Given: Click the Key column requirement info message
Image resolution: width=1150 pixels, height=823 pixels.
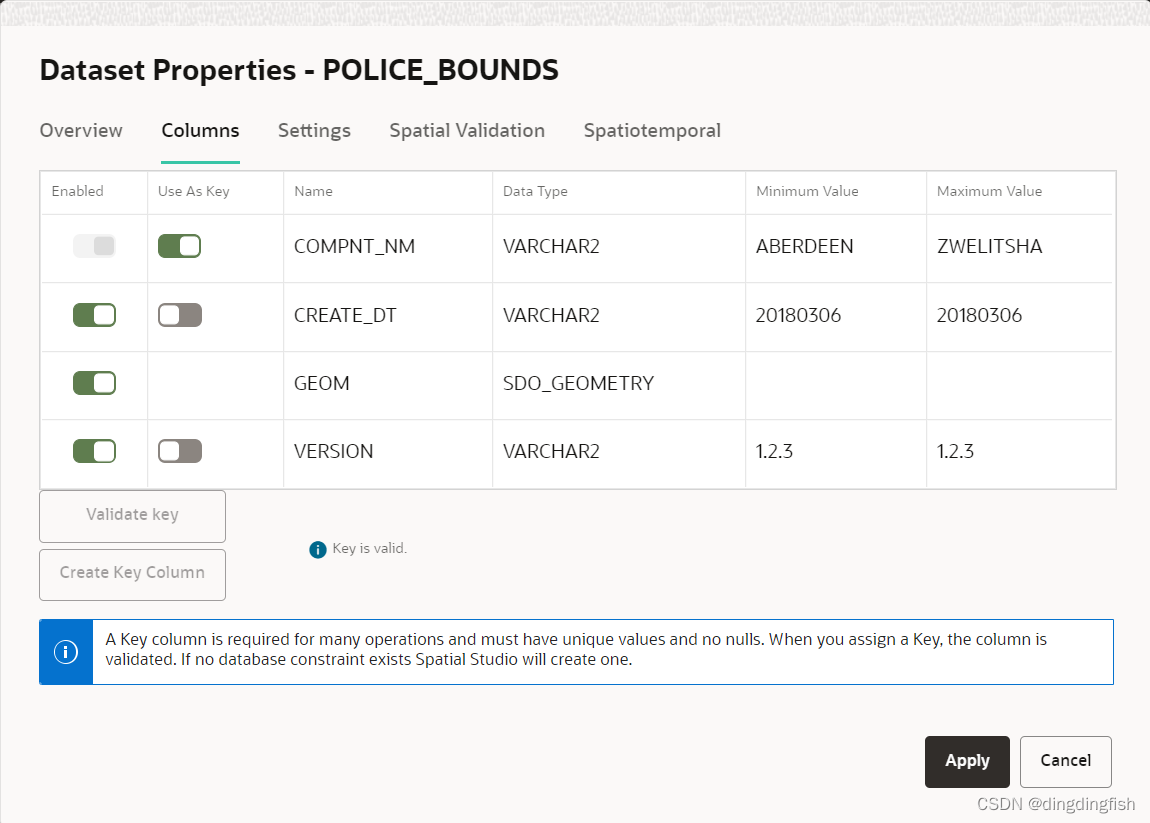Looking at the screenshot, I should 576,650.
